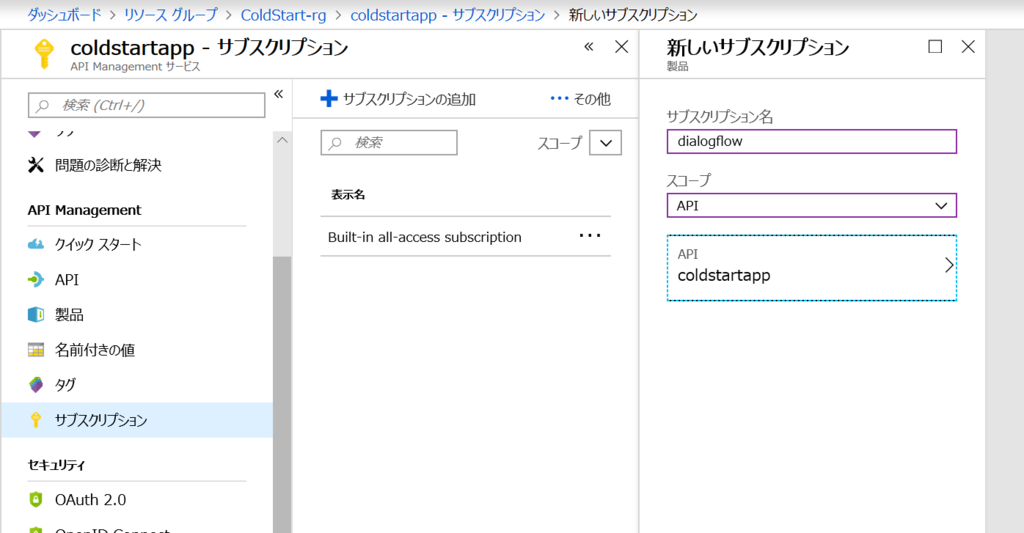Click the 表示名 column header
Viewport: 1024px width, 533px height.
coord(348,195)
